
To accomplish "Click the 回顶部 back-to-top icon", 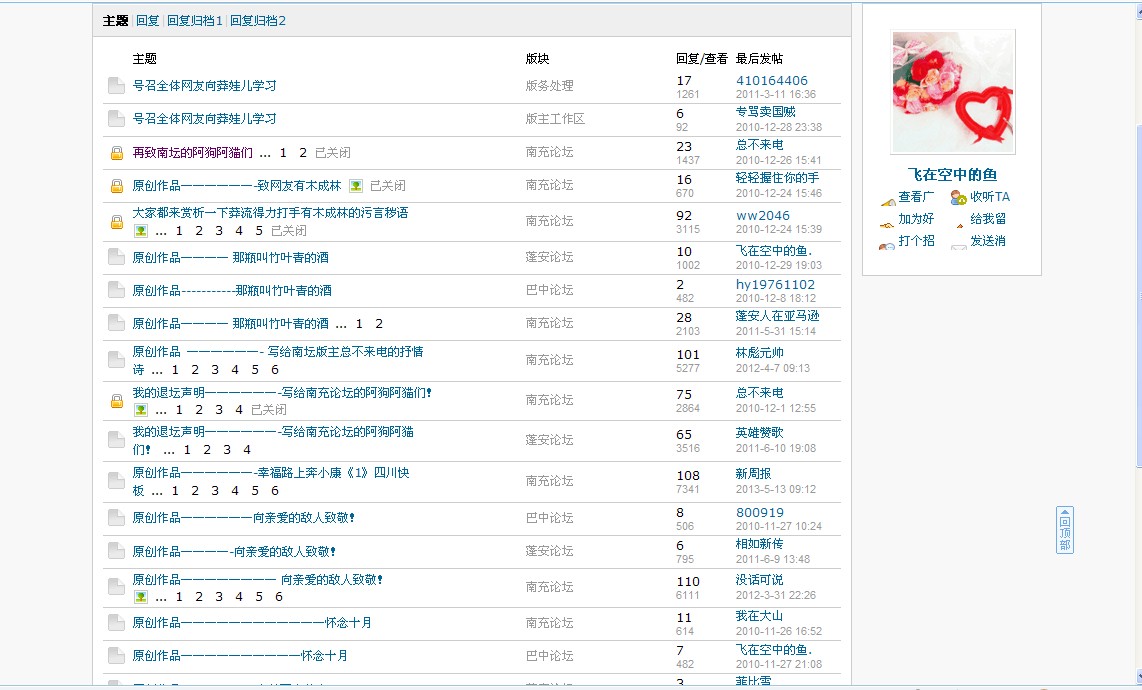I will click(1065, 530).
